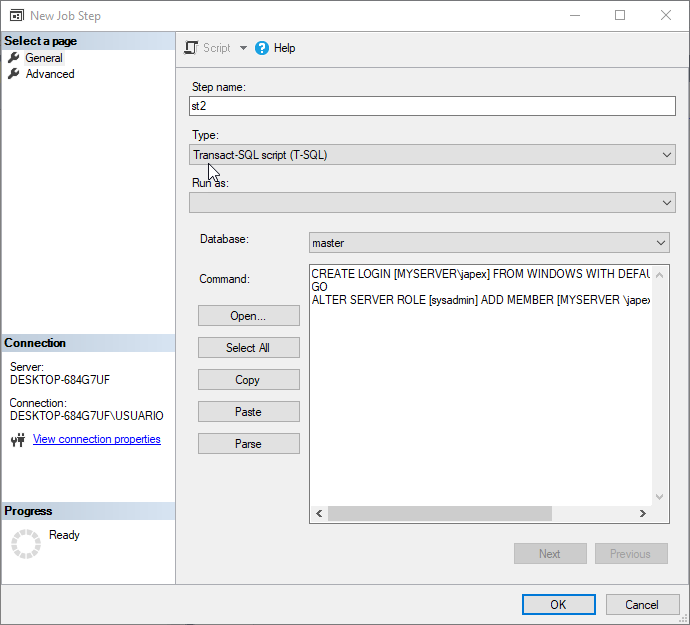Open the Script dropdown arrow
Image resolution: width=690 pixels, height=625 pixels.
[x=243, y=48]
